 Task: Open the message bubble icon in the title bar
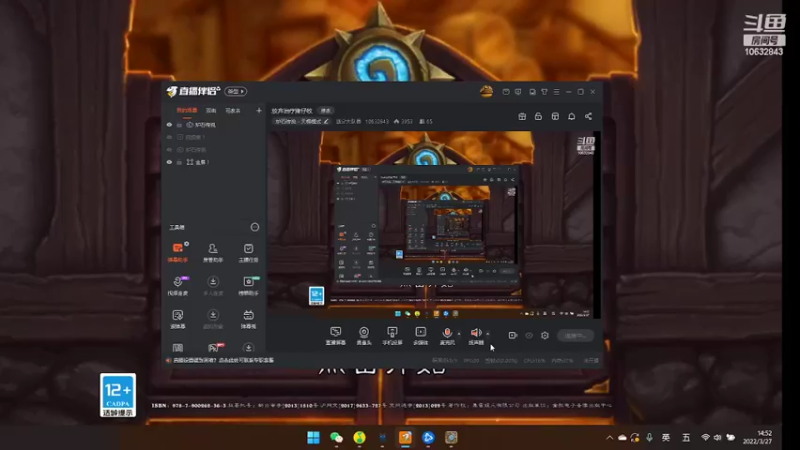coord(518,92)
